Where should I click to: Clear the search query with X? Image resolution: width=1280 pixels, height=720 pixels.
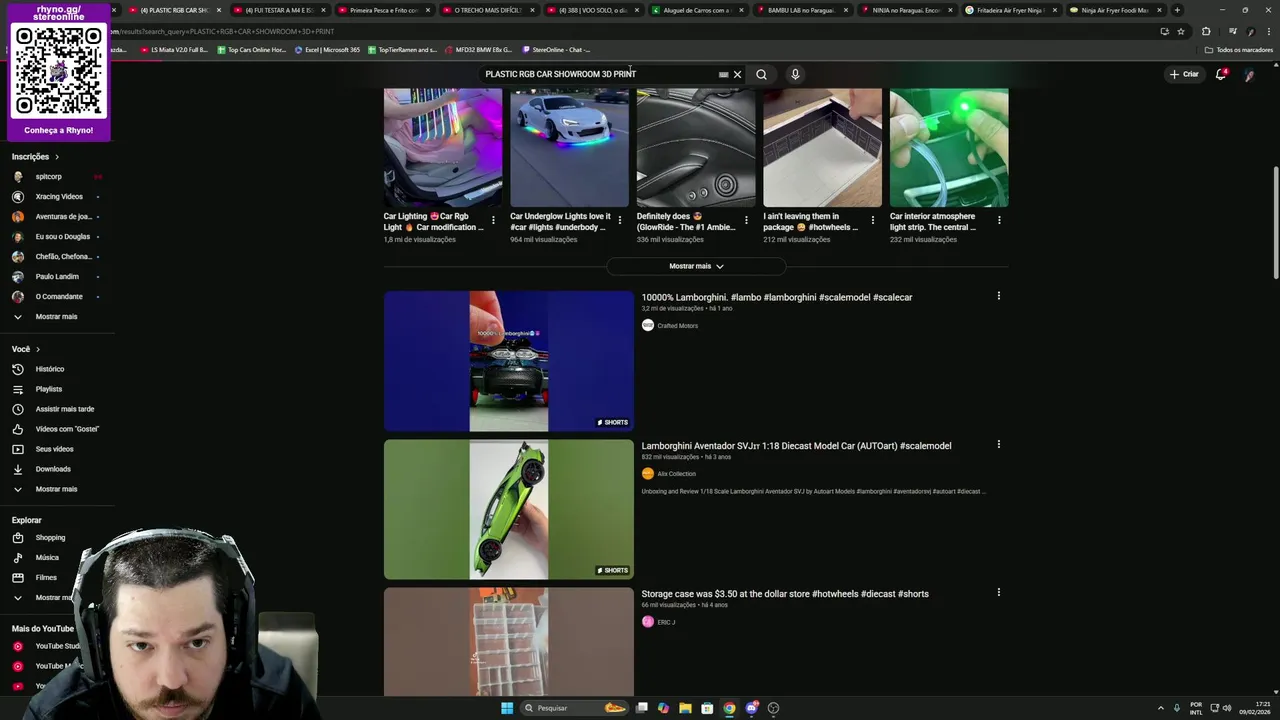pos(737,74)
